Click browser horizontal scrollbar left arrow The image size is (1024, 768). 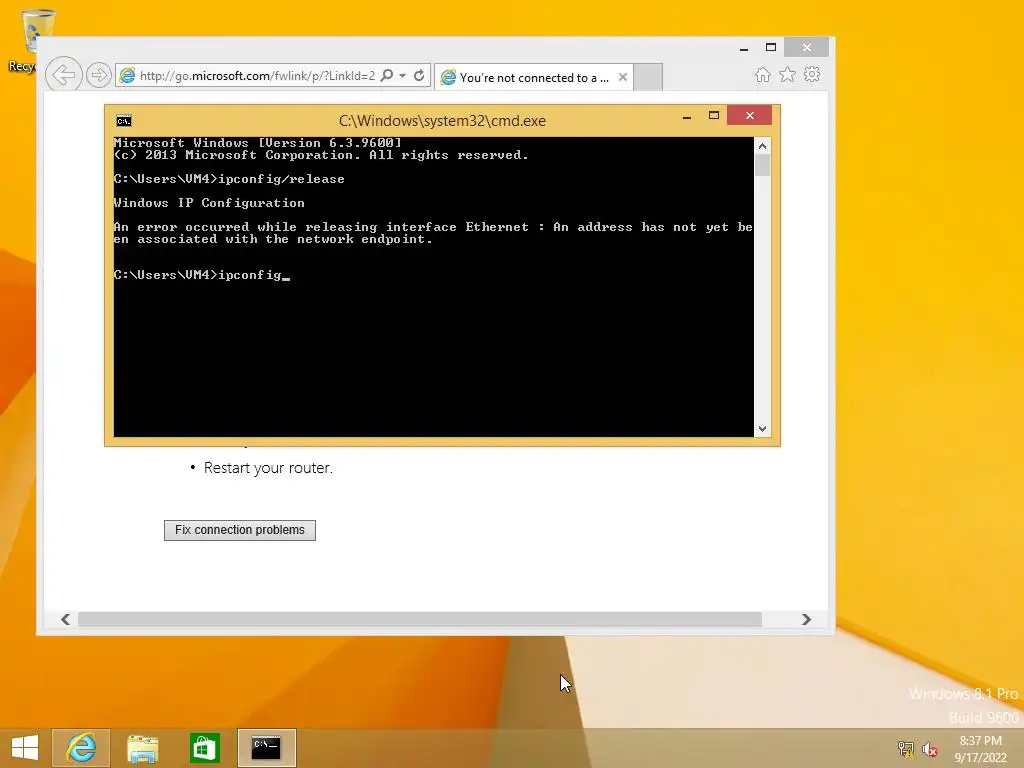click(x=65, y=619)
